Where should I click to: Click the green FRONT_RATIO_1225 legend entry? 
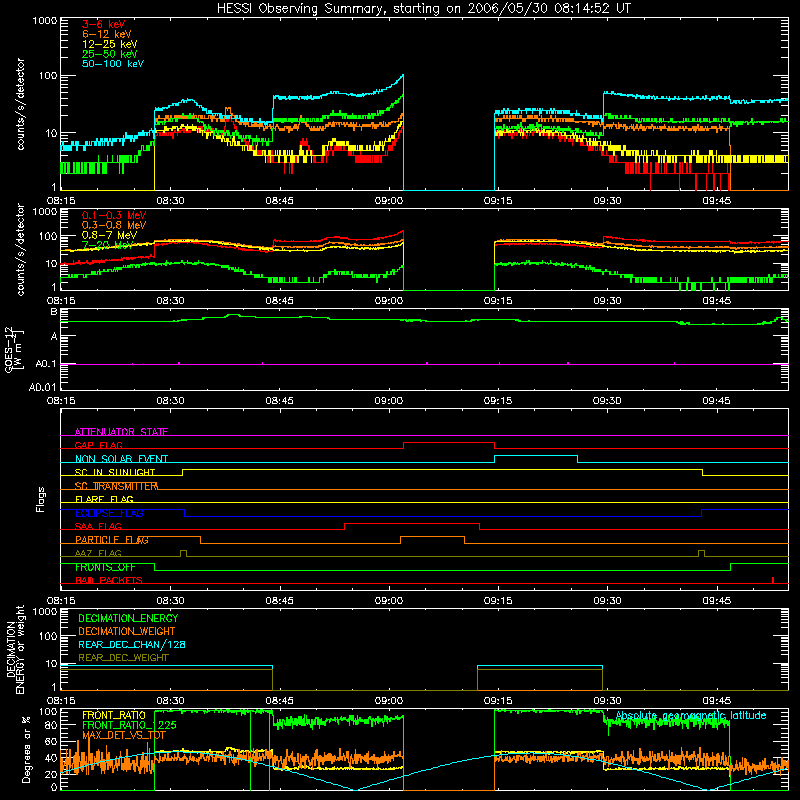(129, 725)
